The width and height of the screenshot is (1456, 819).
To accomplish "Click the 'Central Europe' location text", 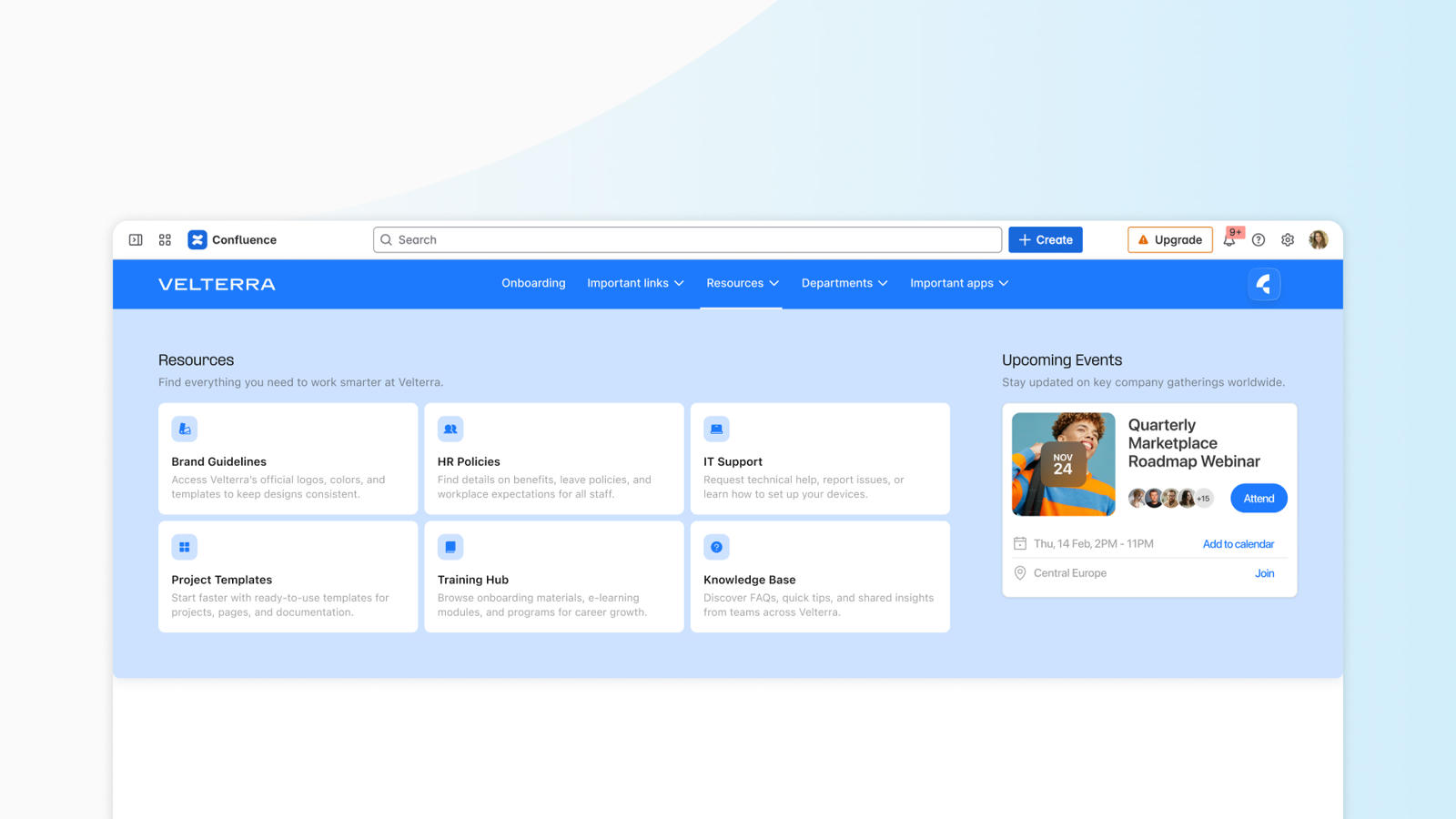I will coord(1070,573).
